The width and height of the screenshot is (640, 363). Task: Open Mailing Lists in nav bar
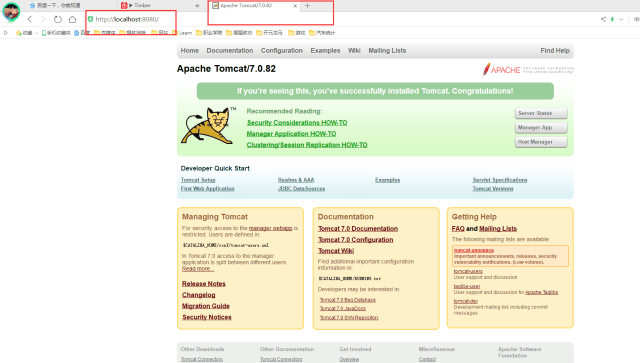click(x=387, y=51)
